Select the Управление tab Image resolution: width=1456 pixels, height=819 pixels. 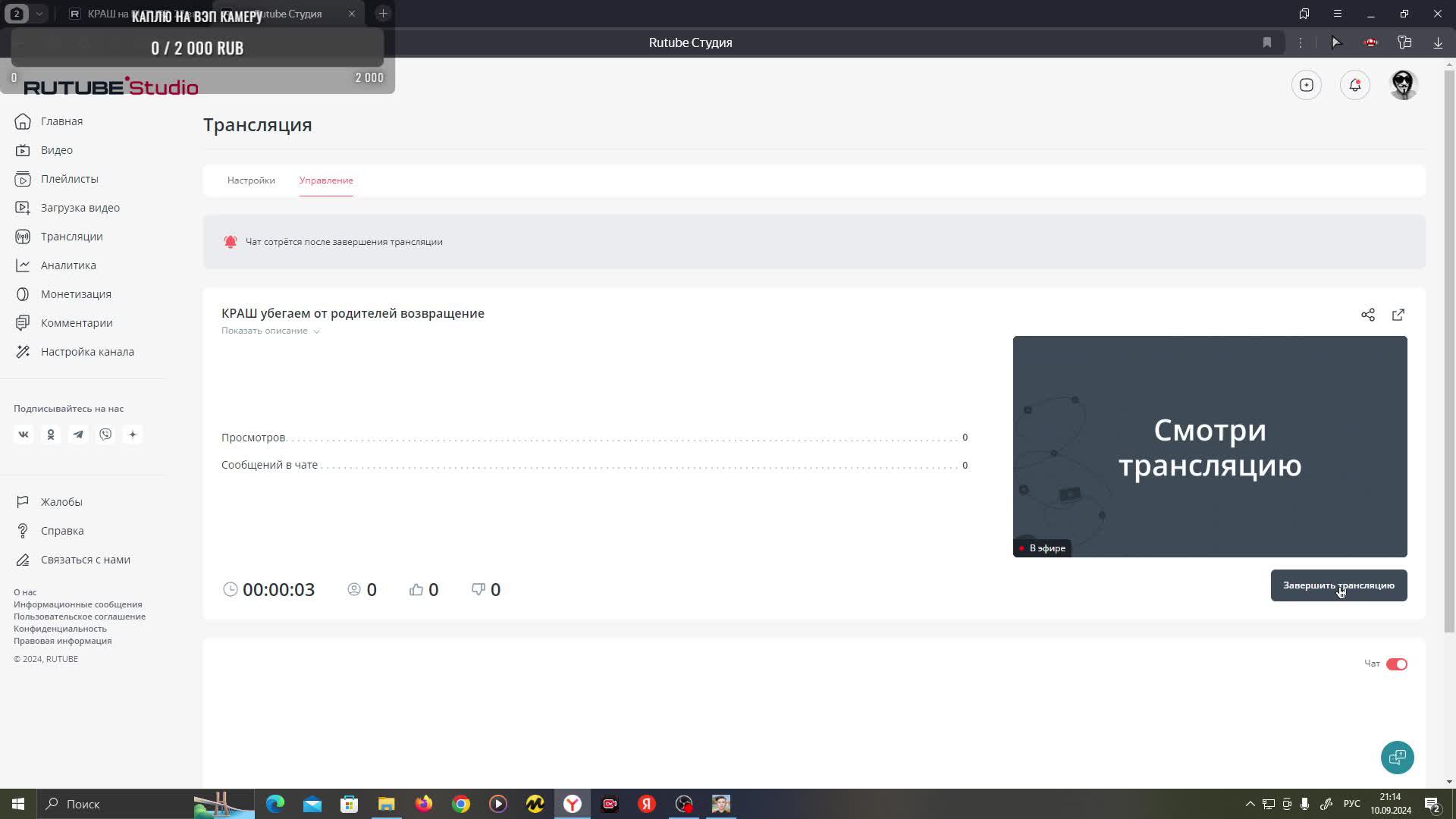click(326, 180)
